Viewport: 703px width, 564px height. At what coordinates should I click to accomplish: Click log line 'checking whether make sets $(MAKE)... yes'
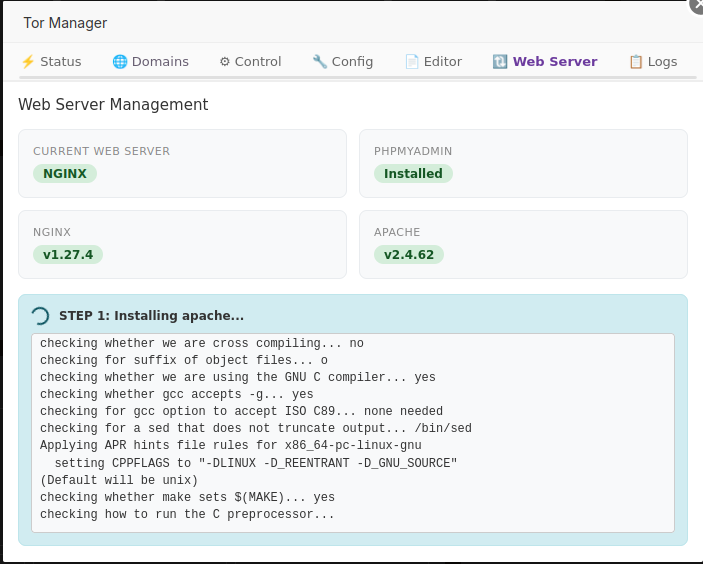187,497
